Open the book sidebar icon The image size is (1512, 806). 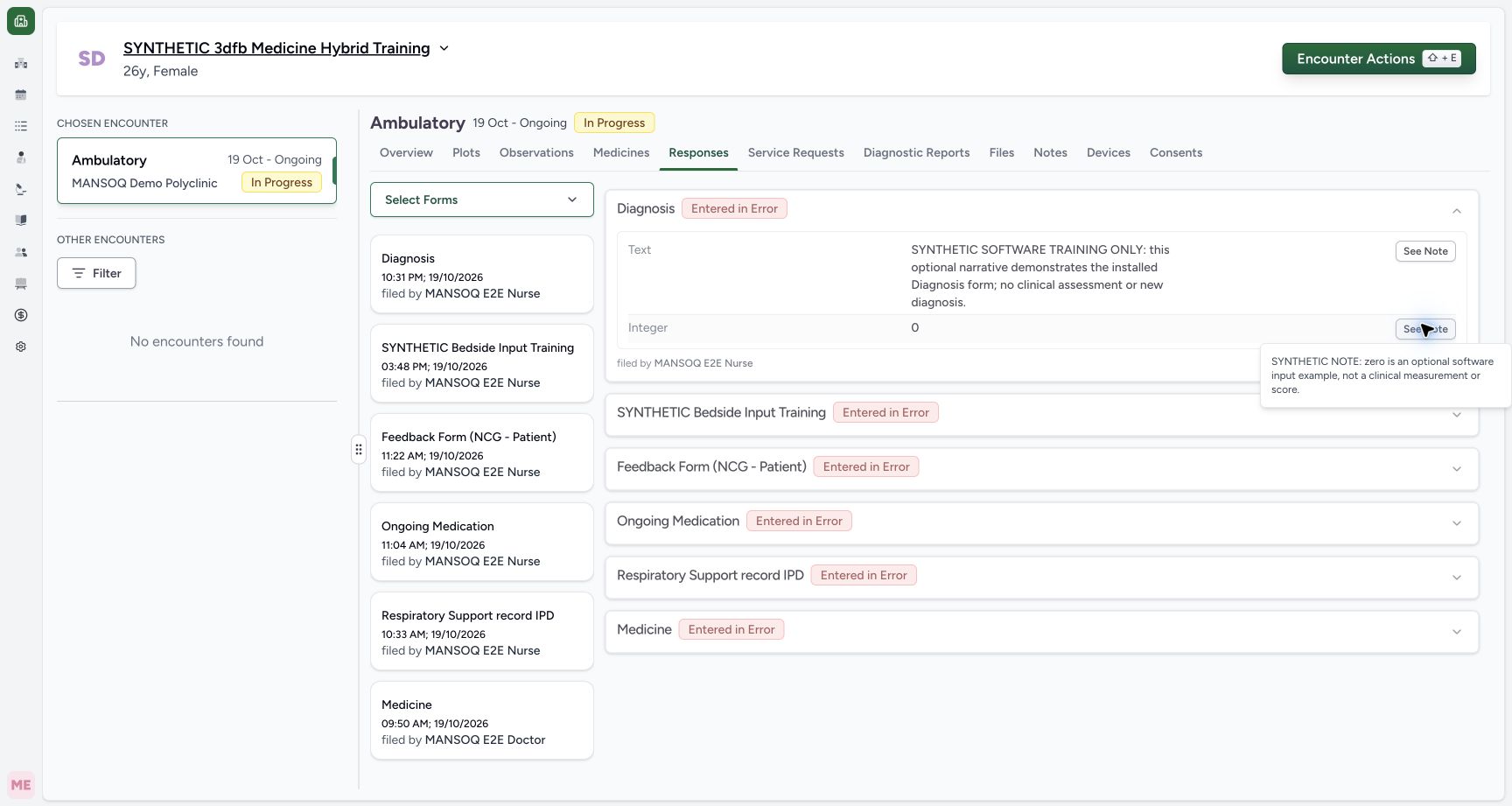pyautogui.click(x=21, y=221)
